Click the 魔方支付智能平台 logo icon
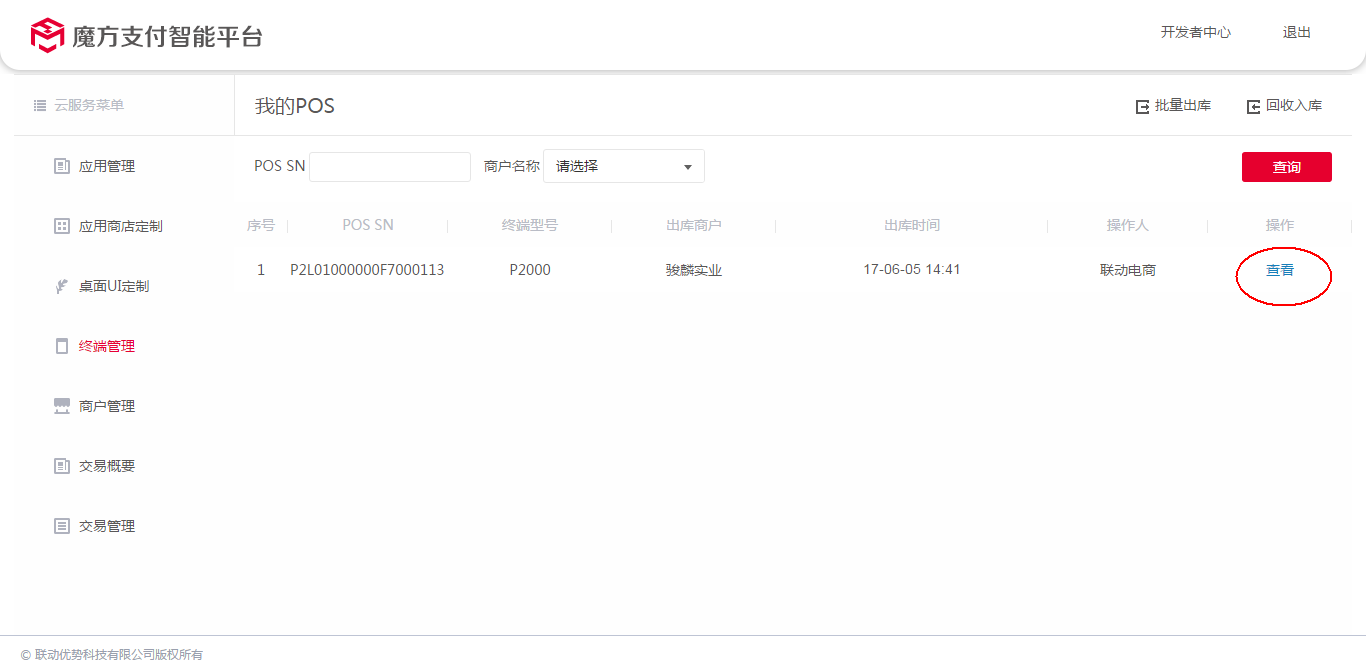Viewport: 1366px width, 666px height. click(x=47, y=35)
